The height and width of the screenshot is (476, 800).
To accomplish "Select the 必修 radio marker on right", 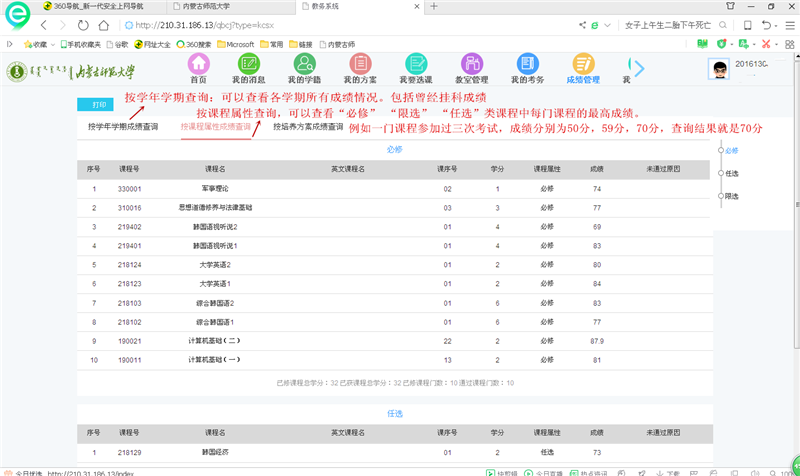I will (x=720, y=150).
